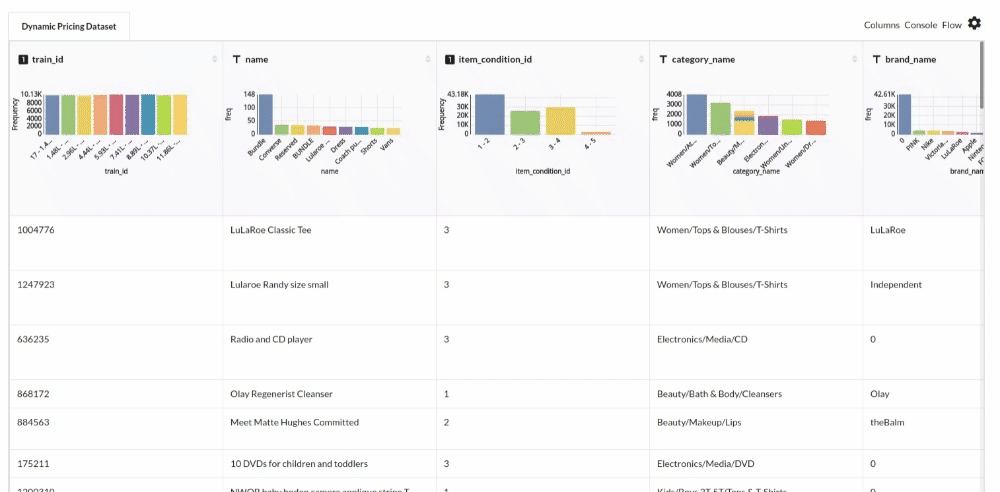The height and width of the screenshot is (492, 1000).
Task: Select cell with train_id 636235
Action: pyautogui.click(x=116, y=353)
